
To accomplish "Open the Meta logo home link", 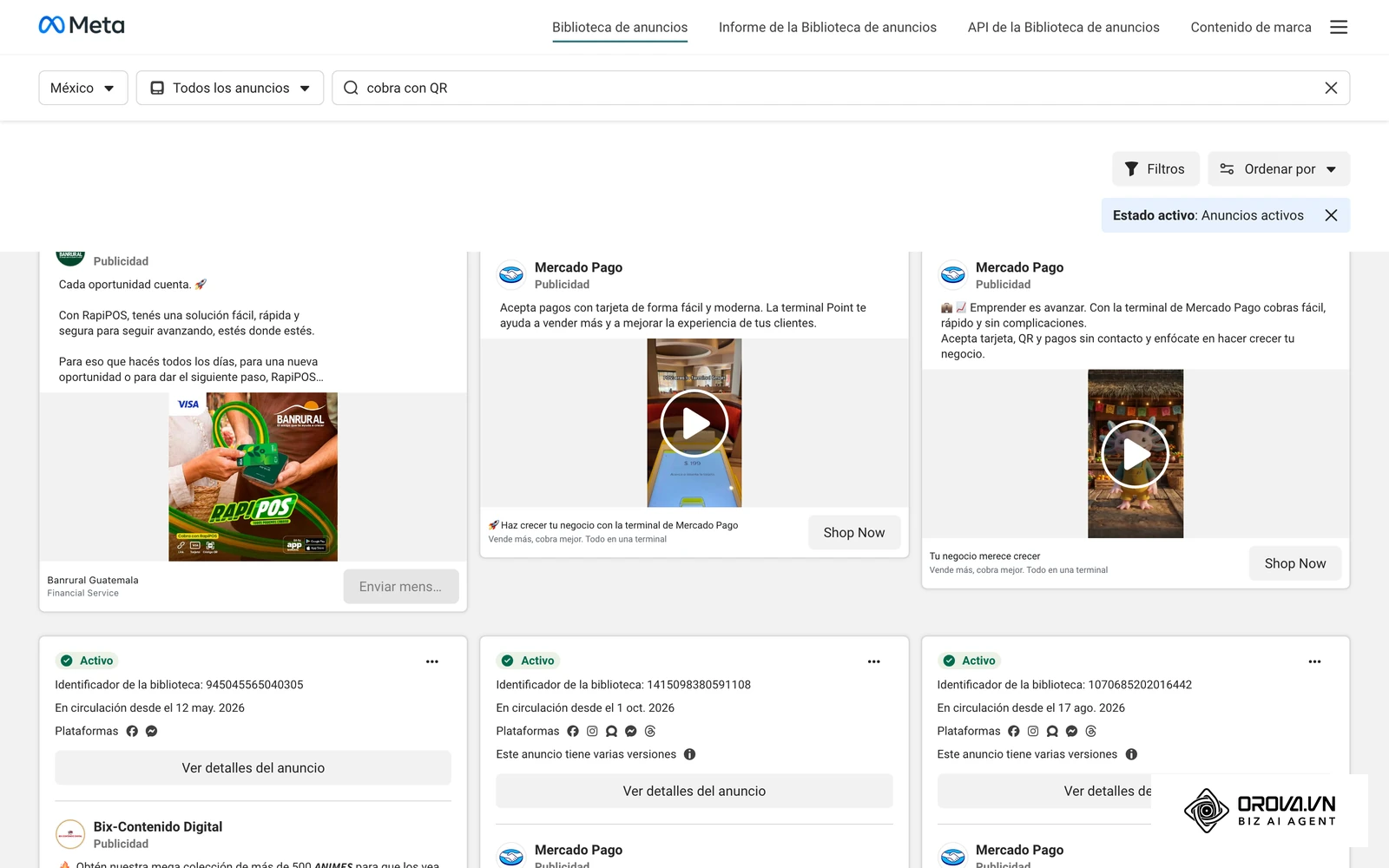I will 82,25.
